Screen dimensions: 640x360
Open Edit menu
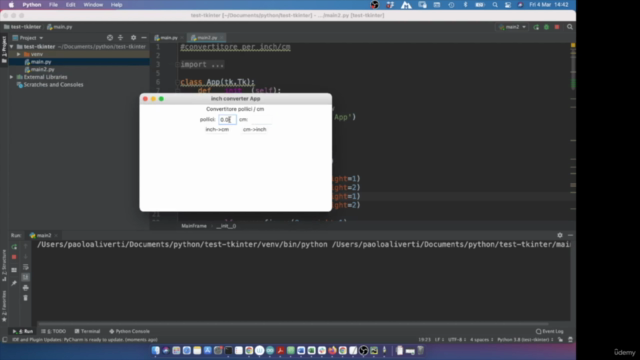[71, 5]
